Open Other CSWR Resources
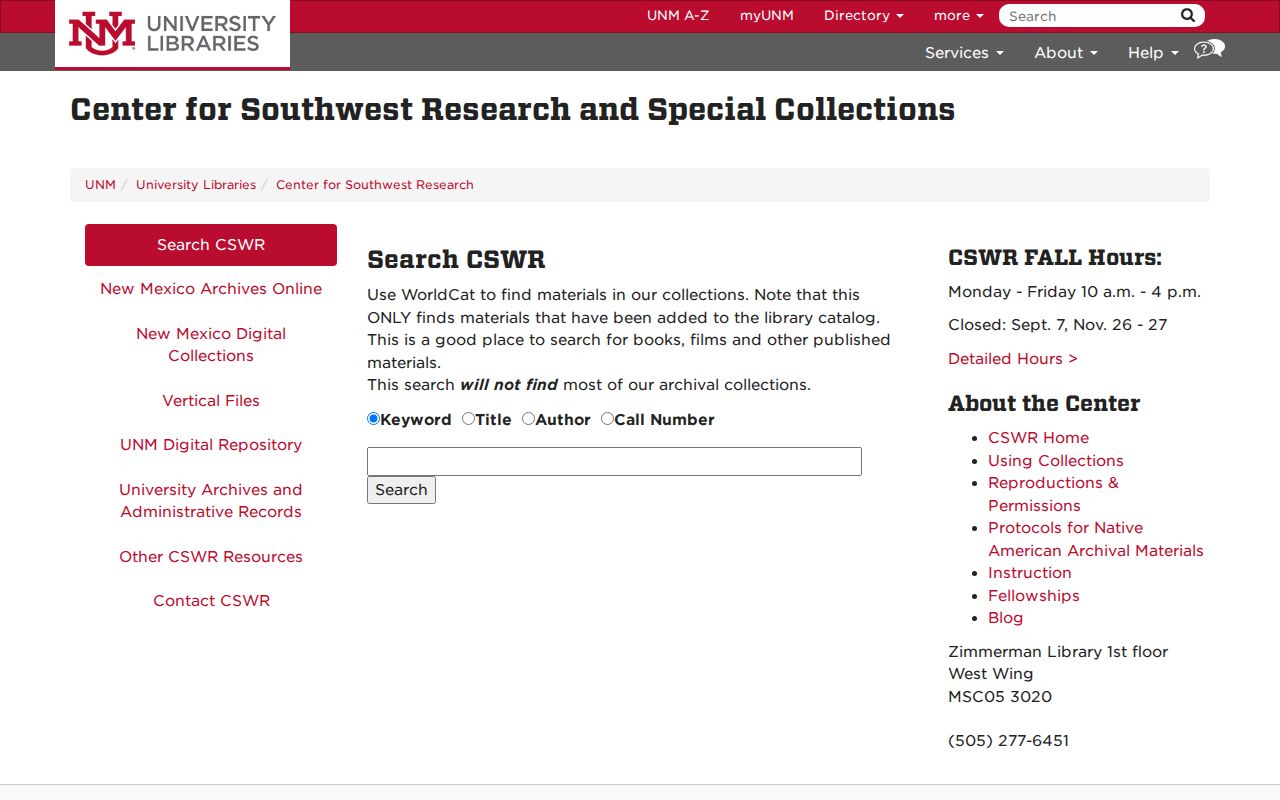The height and width of the screenshot is (800, 1280). 211,557
